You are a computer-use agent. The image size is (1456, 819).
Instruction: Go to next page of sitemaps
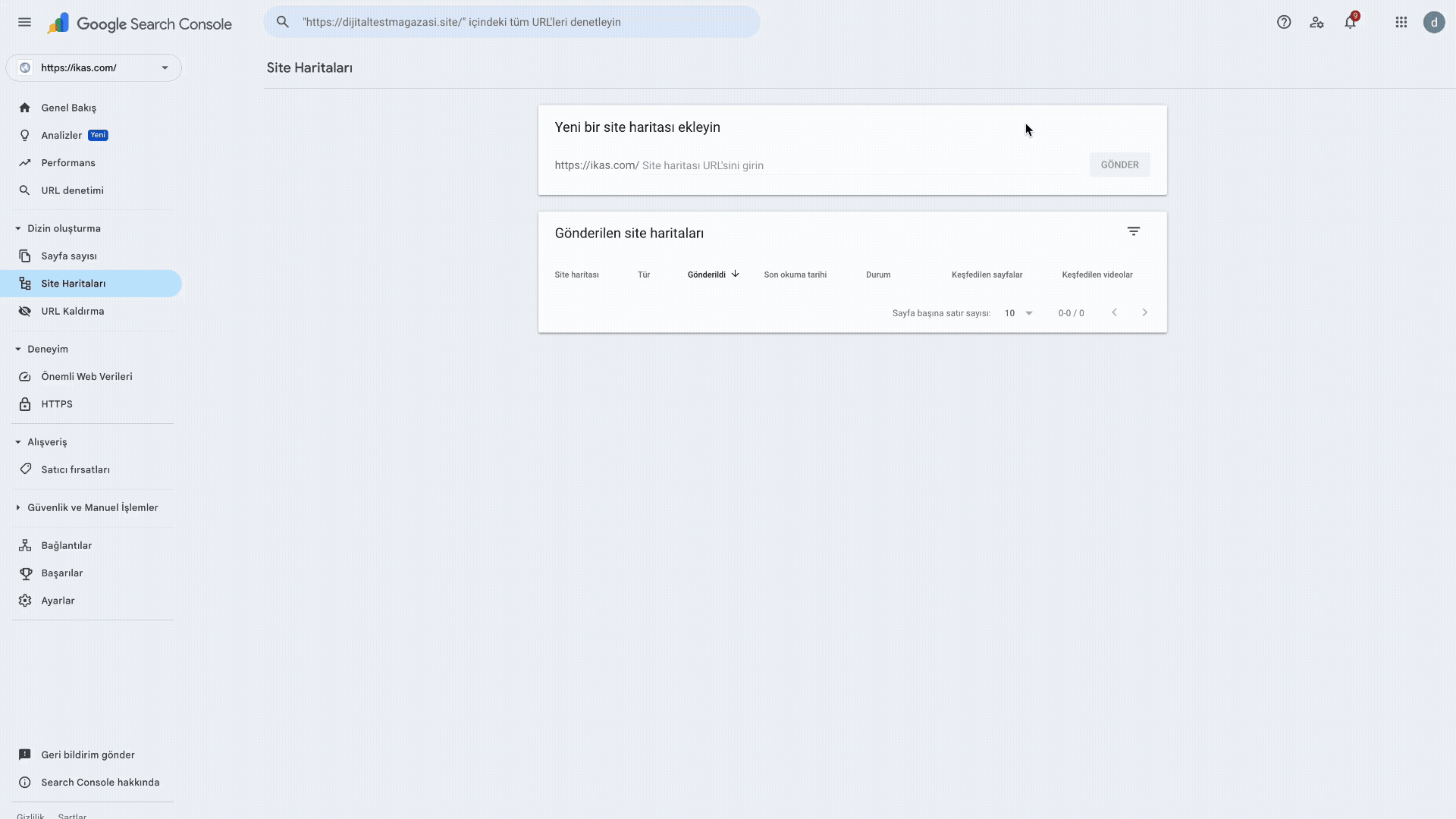1145,312
